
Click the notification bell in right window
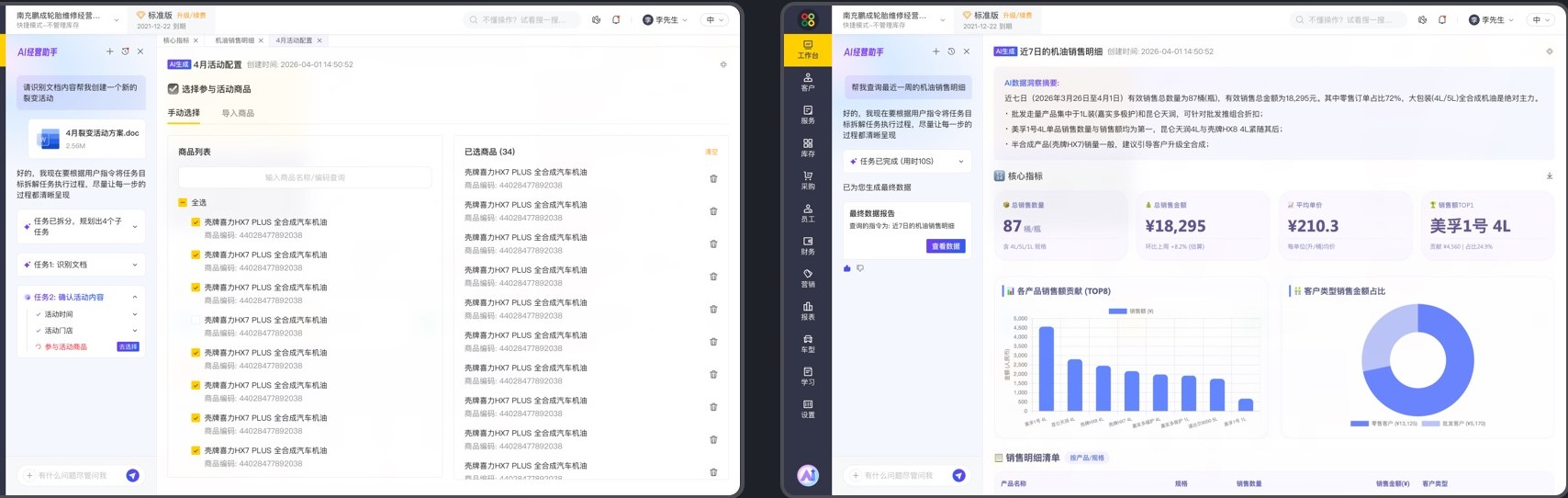pyautogui.click(x=1442, y=19)
